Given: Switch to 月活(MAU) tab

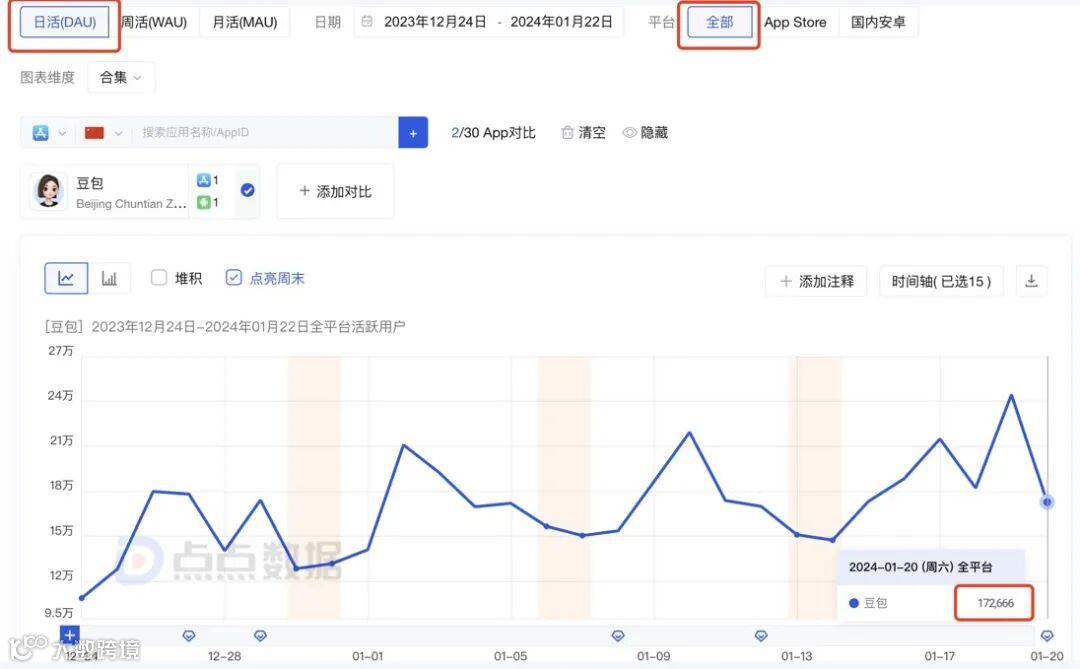Looking at the screenshot, I should click(245, 22).
